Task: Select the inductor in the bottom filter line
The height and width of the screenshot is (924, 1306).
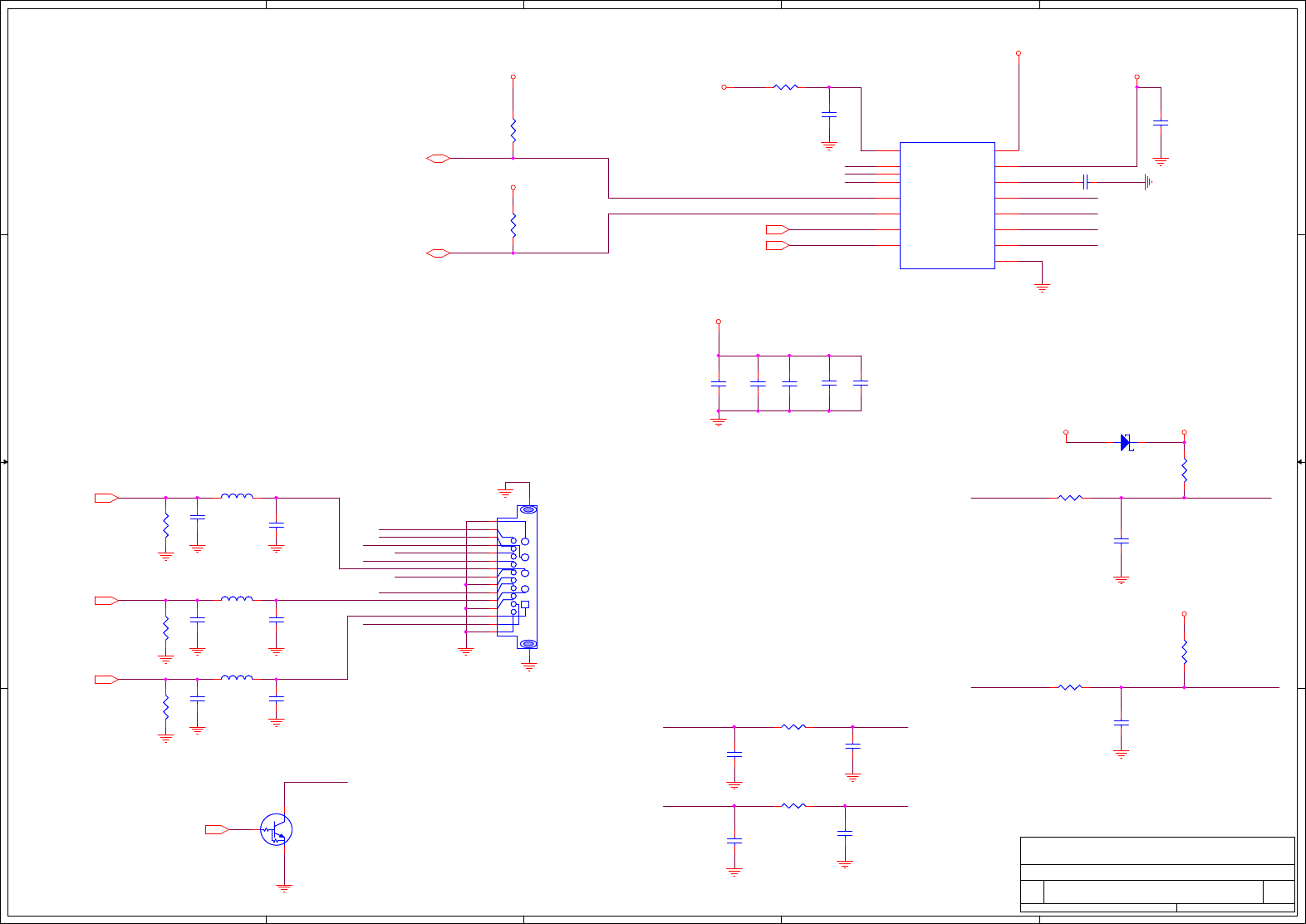Action: click(x=237, y=677)
